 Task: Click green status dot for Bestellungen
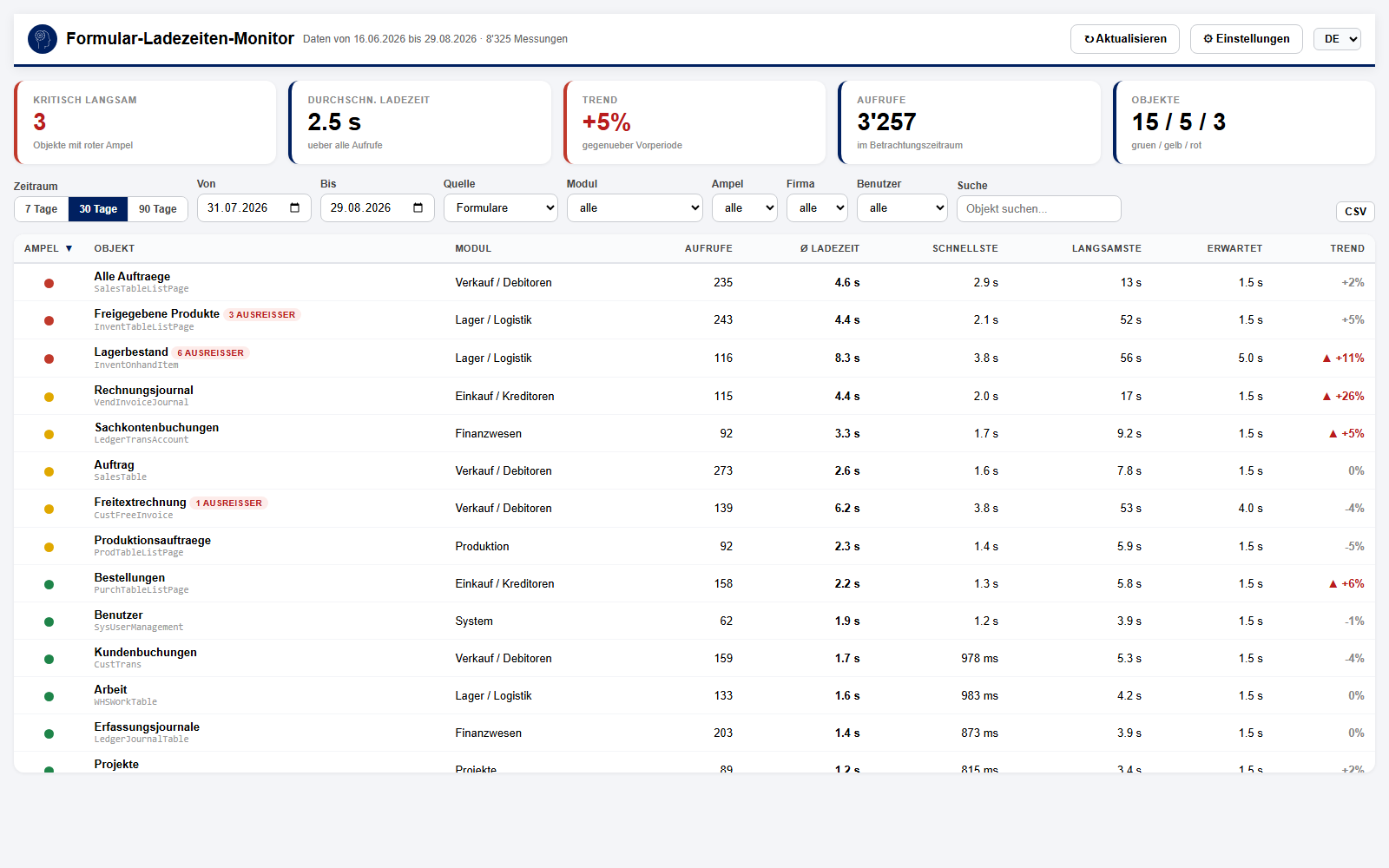click(49, 584)
